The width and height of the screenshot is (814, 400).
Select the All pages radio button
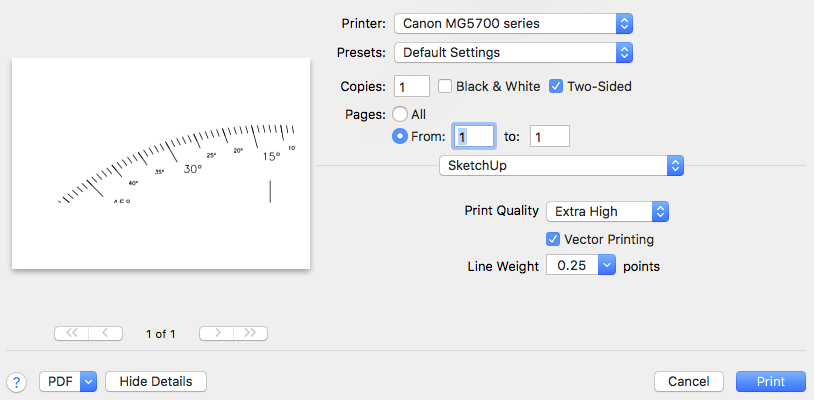pos(400,114)
